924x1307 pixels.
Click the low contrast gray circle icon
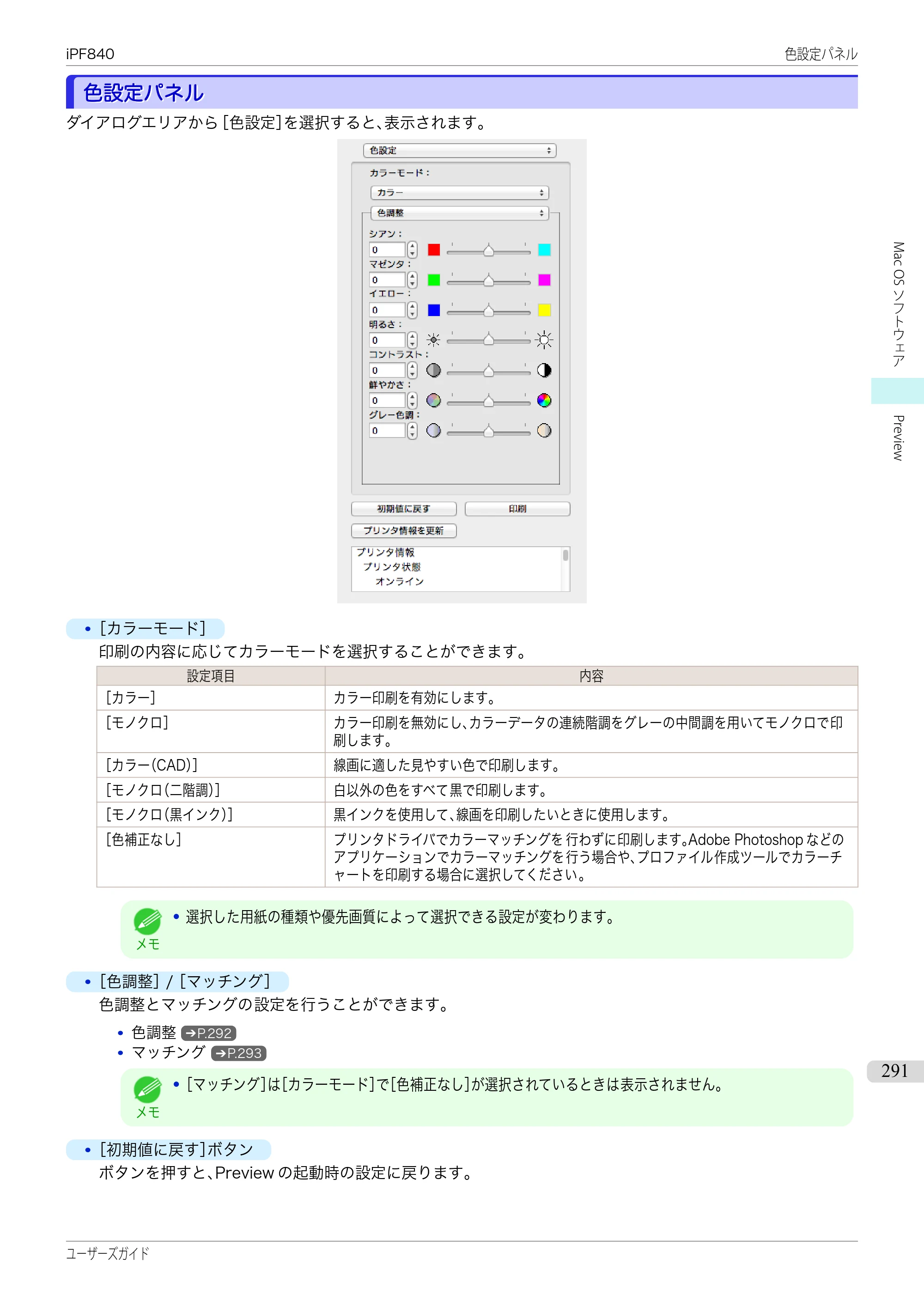(434, 371)
